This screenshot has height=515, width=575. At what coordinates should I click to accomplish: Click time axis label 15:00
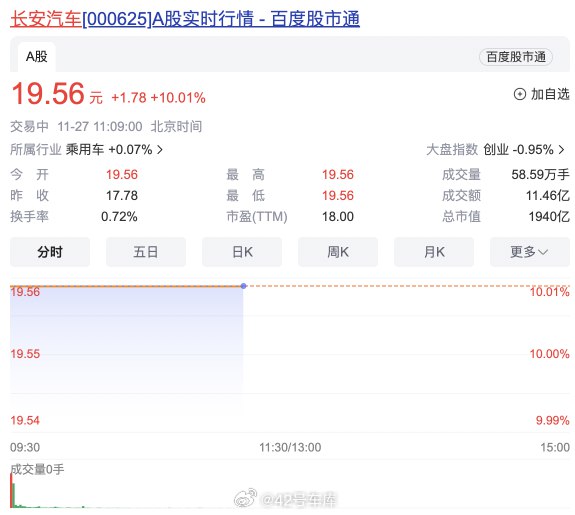tap(555, 448)
